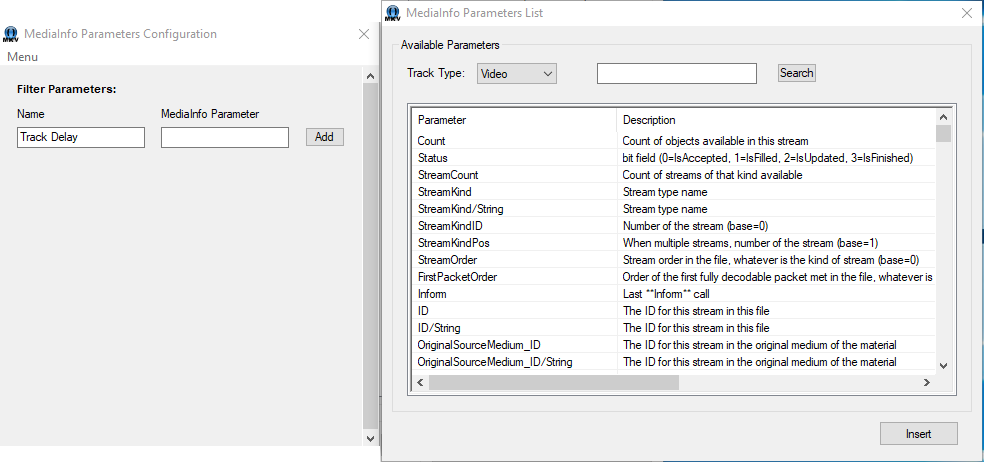The width and height of the screenshot is (984, 462).
Task: Close the MediaInfo Parameters Configuration window
Action: pyautogui.click(x=364, y=35)
